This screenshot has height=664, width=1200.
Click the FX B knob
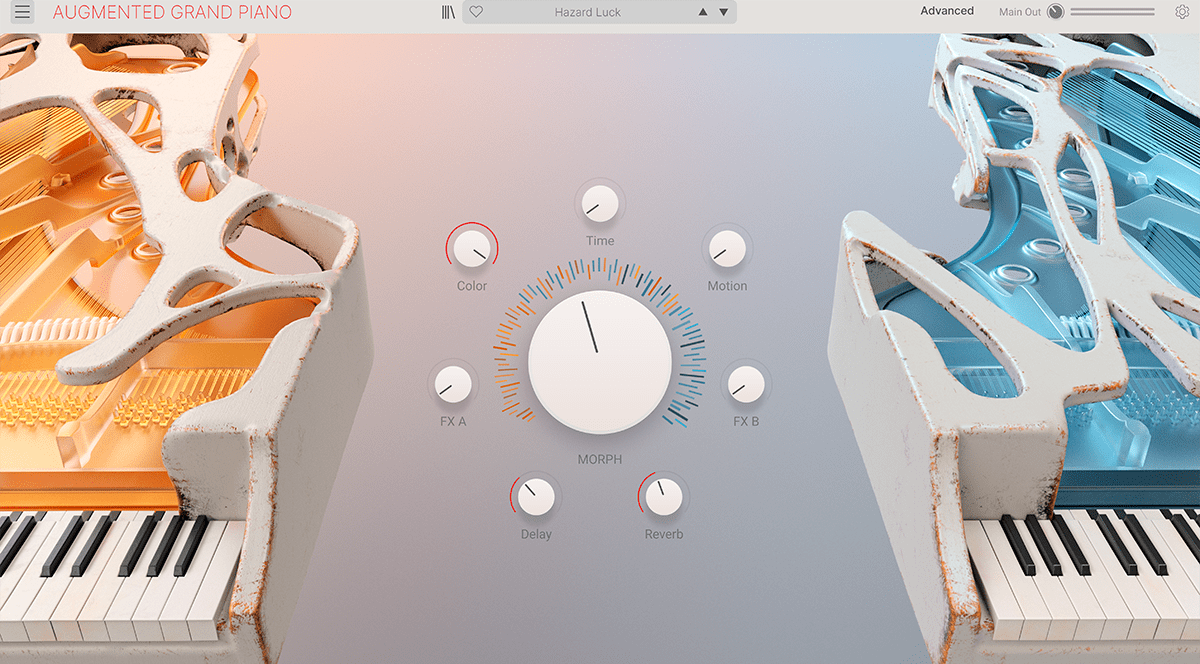(x=746, y=384)
